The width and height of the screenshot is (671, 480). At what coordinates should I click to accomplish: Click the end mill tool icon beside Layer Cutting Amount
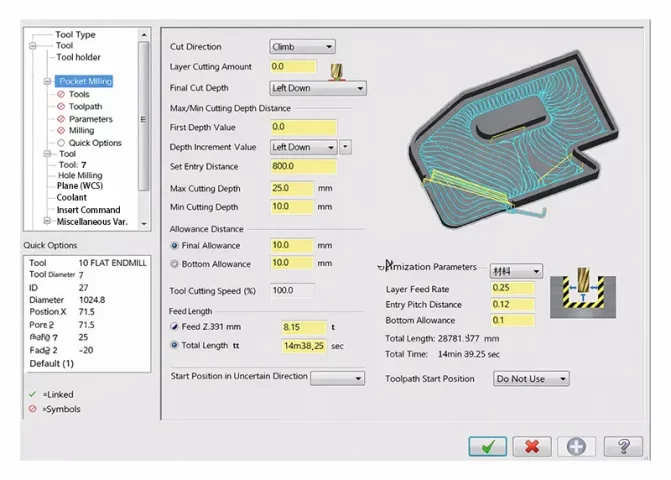tap(337, 72)
